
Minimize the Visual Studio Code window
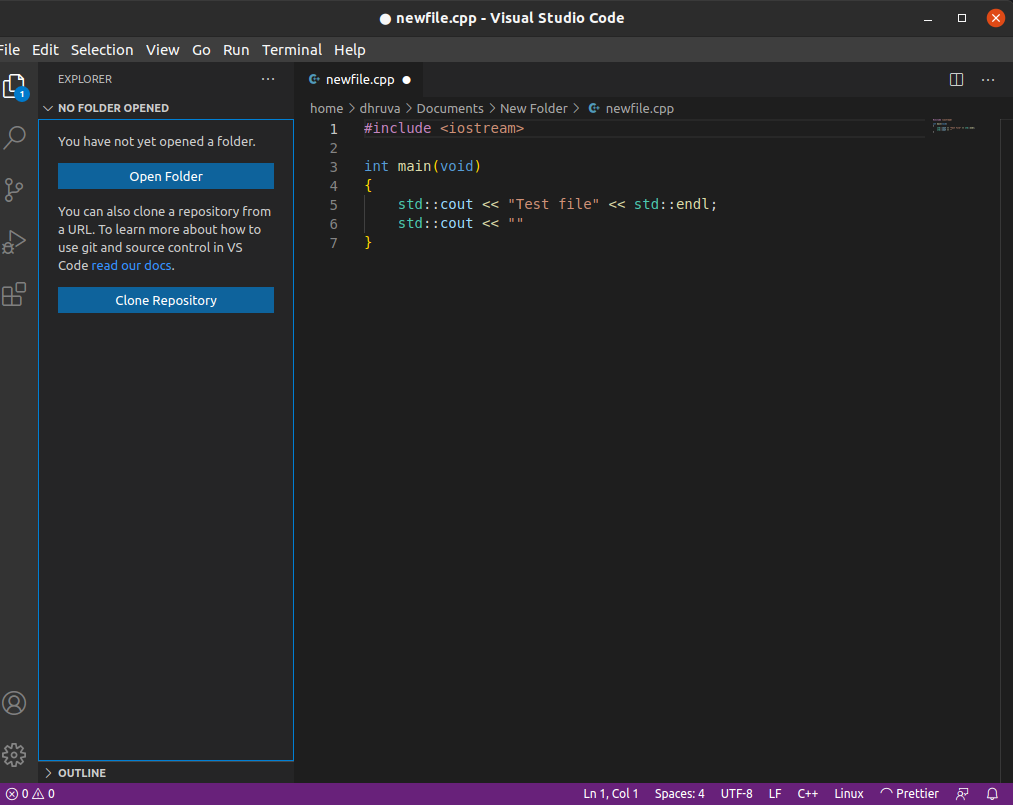[x=928, y=18]
